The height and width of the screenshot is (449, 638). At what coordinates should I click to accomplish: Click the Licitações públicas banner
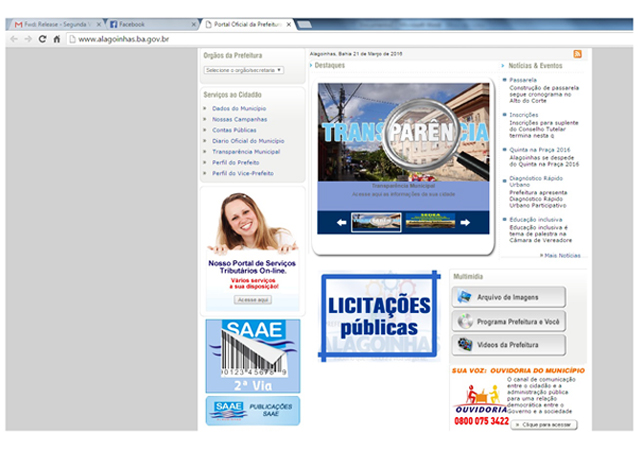pyautogui.click(x=379, y=316)
